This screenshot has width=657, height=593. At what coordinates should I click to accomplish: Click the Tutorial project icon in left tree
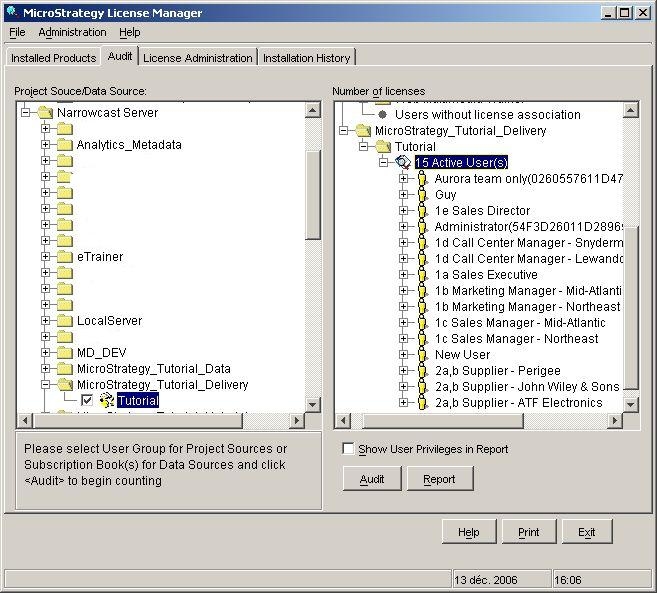(106, 401)
